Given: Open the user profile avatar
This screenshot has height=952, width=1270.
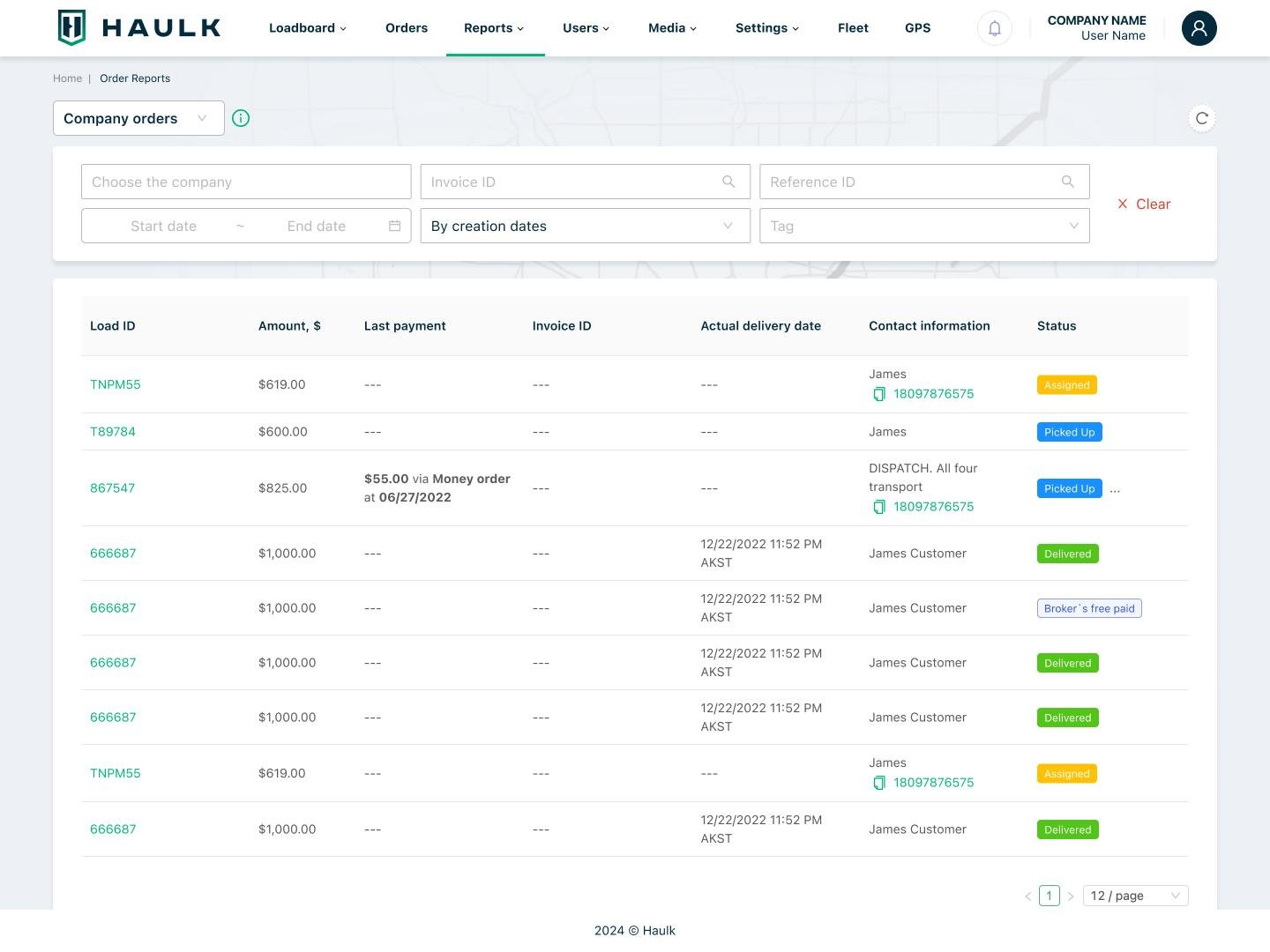Looking at the screenshot, I should coord(1199,28).
